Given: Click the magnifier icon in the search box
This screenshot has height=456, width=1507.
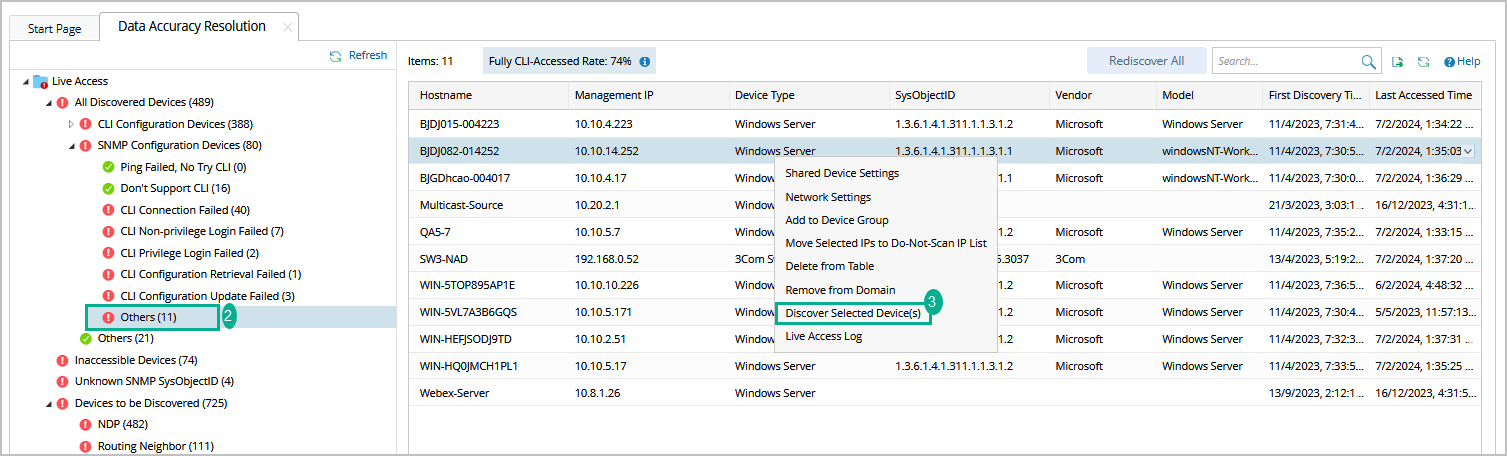Looking at the screenshot, I should (x=1368, y=62).
